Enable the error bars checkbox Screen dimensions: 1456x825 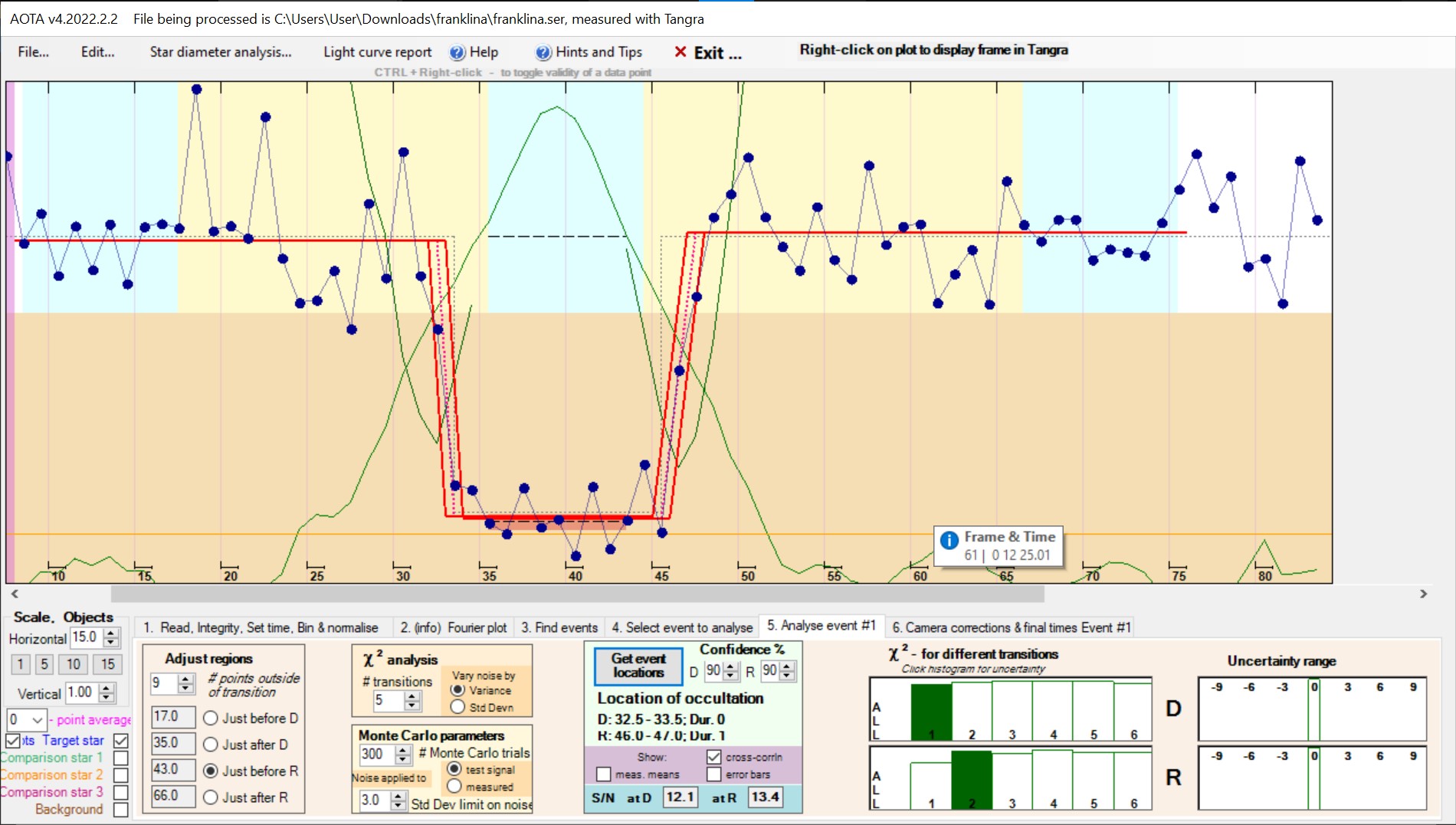tap(713, 774)
